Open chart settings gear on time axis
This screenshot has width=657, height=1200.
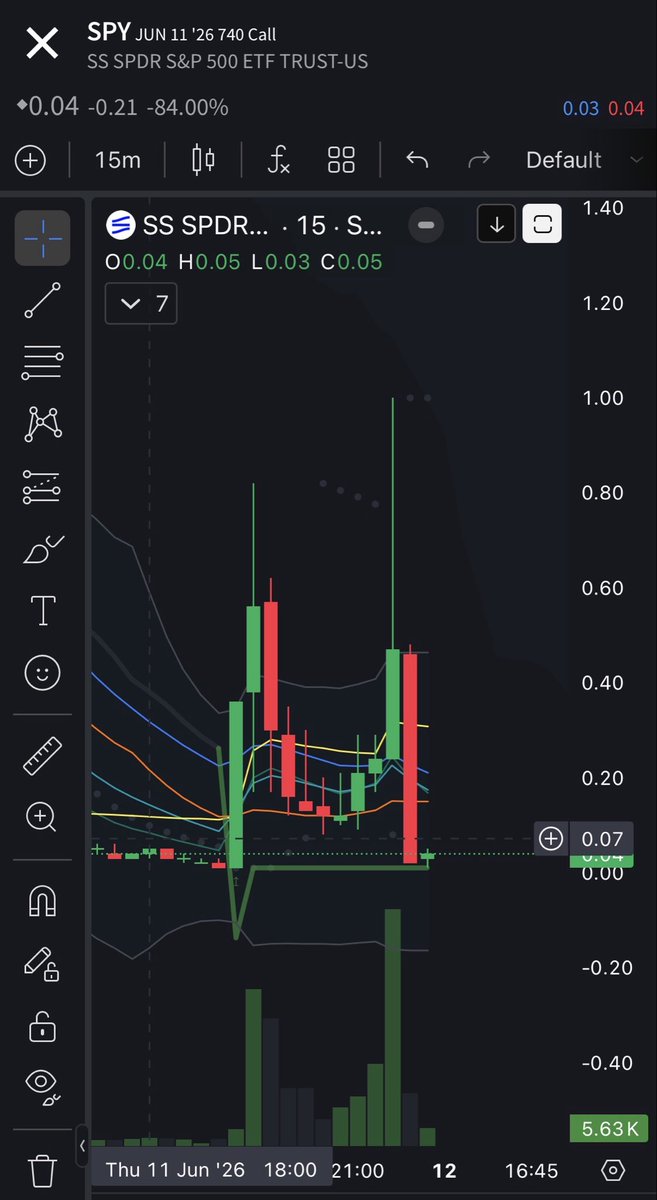tap(614, 1171)
